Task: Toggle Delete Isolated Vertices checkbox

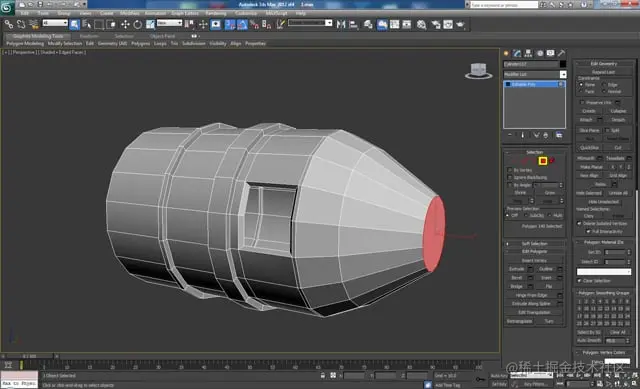Action: [579, 224]
